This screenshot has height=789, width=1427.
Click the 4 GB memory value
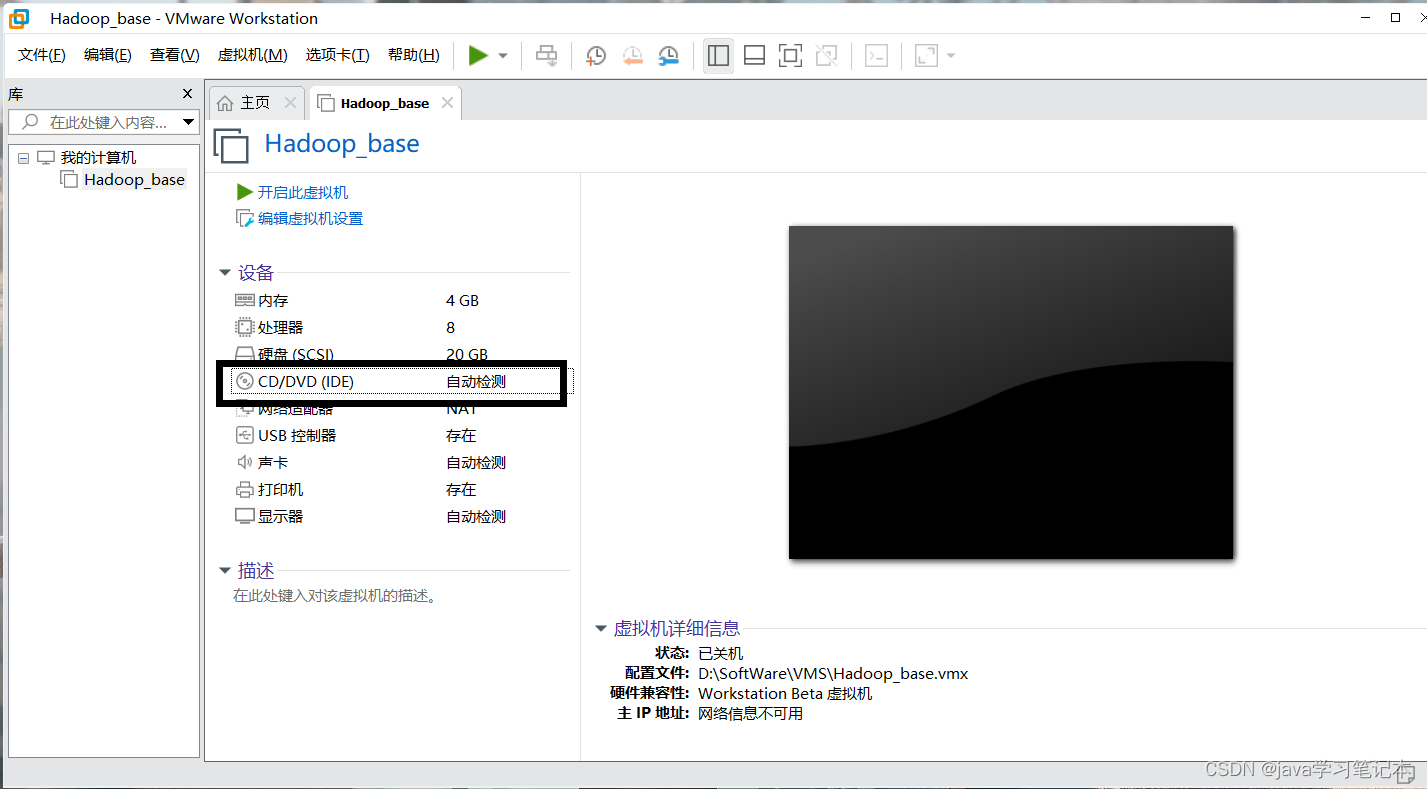coord(462,301)
